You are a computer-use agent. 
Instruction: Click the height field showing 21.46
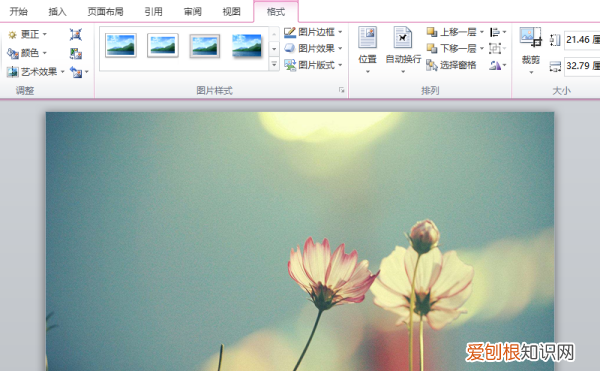(582, 40)
